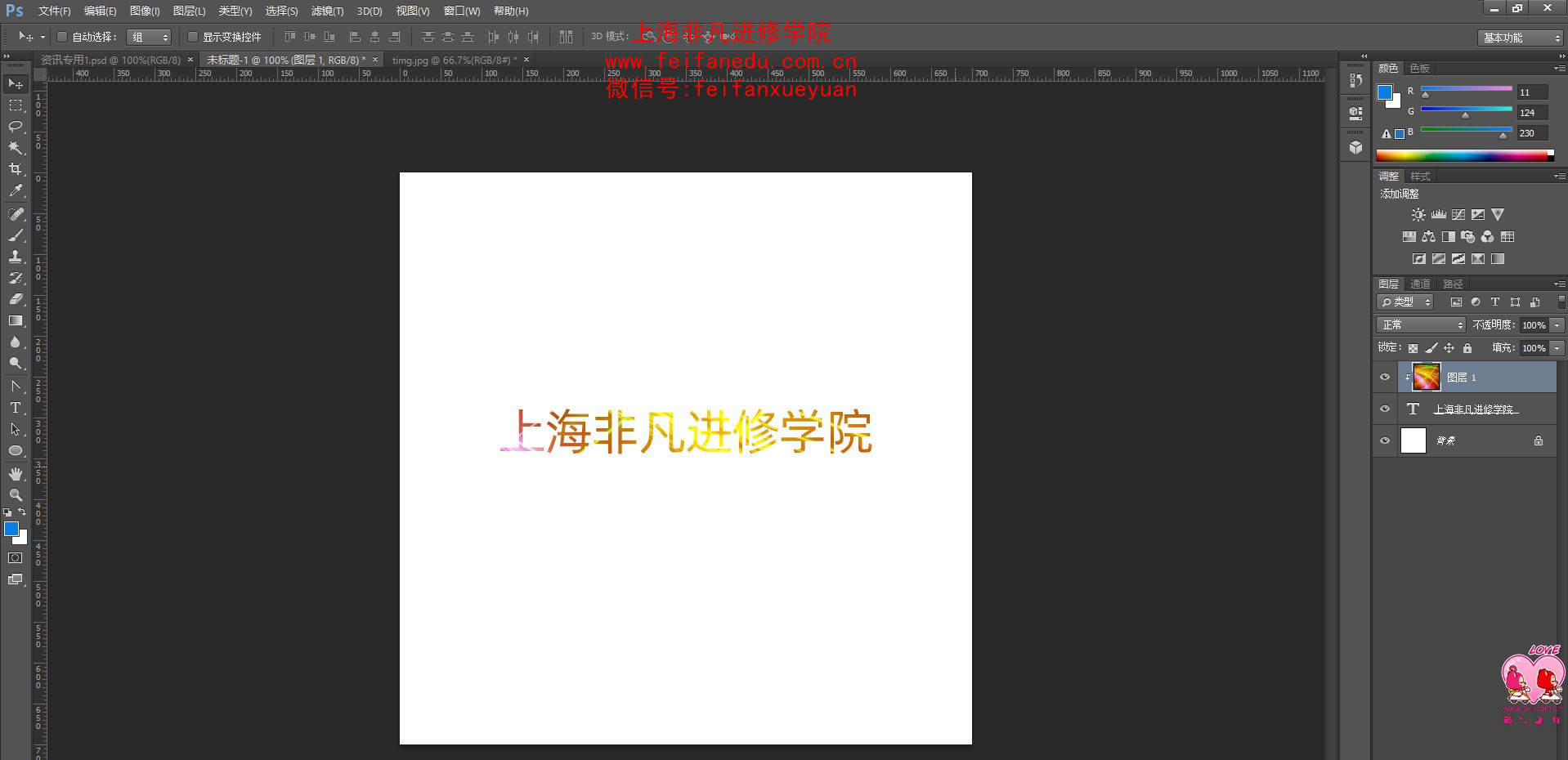Screen dimensions: 1568x760
Task: Open the Layers panel flyout menu
Action: [x=1560, y=284]
